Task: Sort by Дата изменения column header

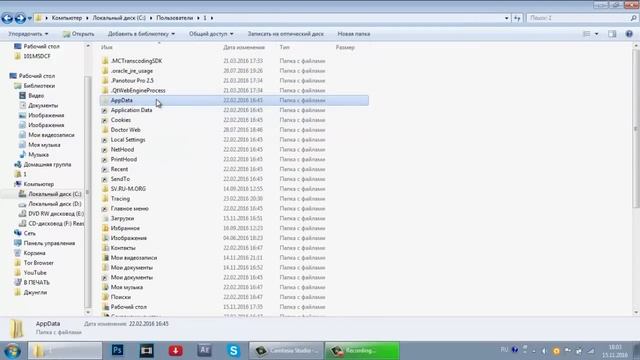Action: pos(244,47)
